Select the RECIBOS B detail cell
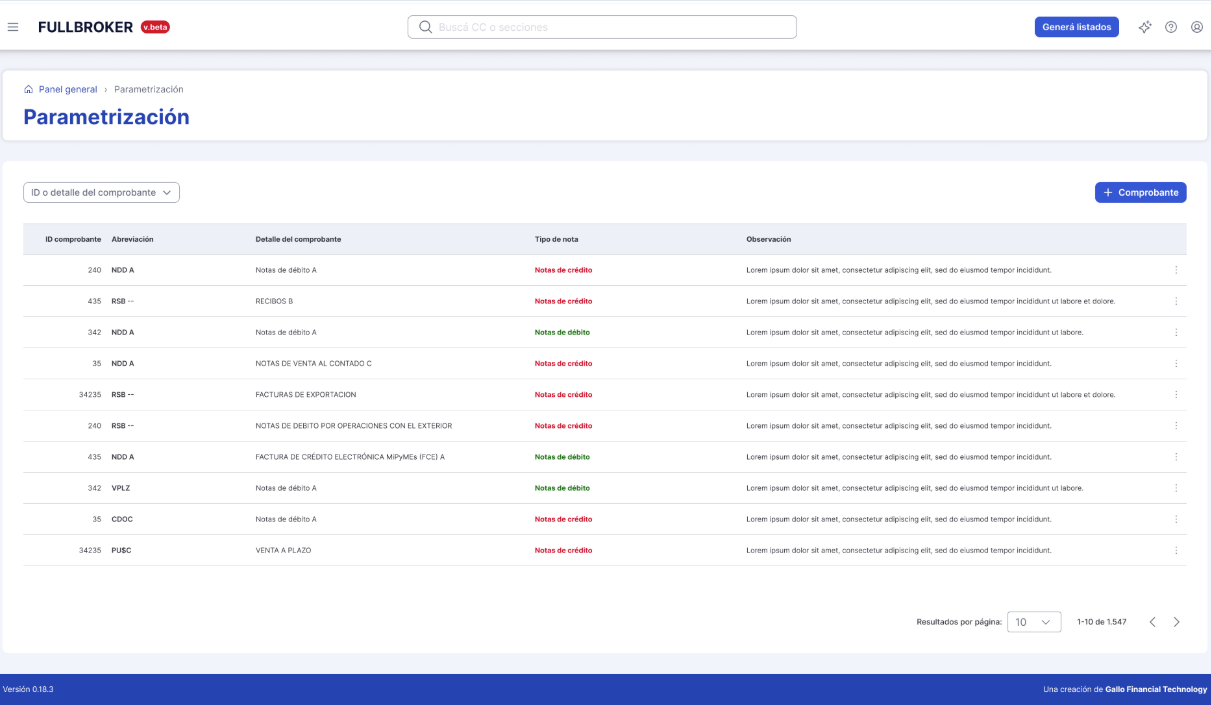Image resolution: width=1211 pixels, height=705 pixels. pos(274,301)
